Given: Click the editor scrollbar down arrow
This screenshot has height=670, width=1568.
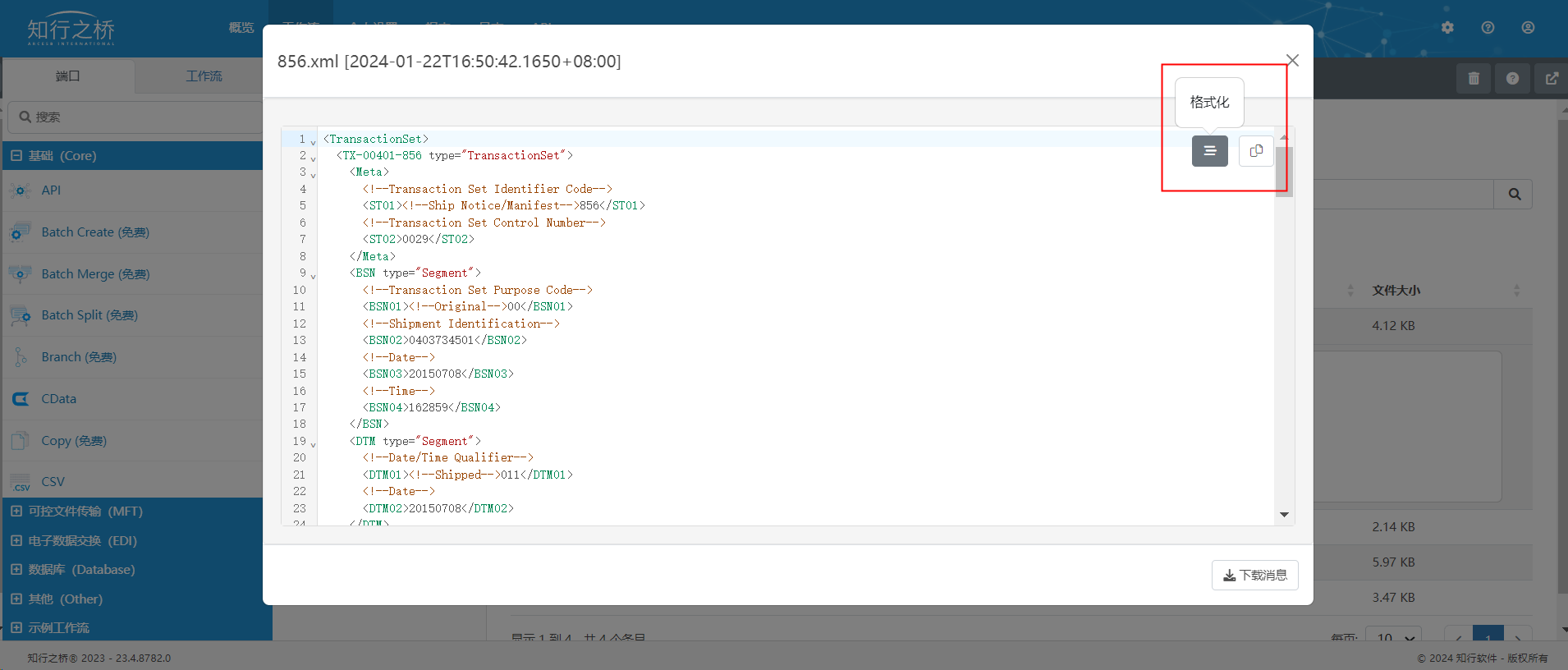Looking at the screenshot, I should [x=1284, y=515].
